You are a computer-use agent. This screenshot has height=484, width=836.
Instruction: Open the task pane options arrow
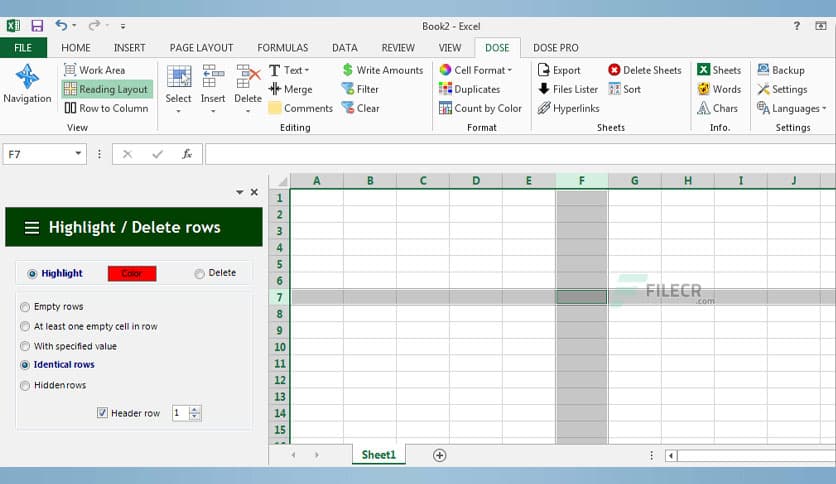point(239,192)
